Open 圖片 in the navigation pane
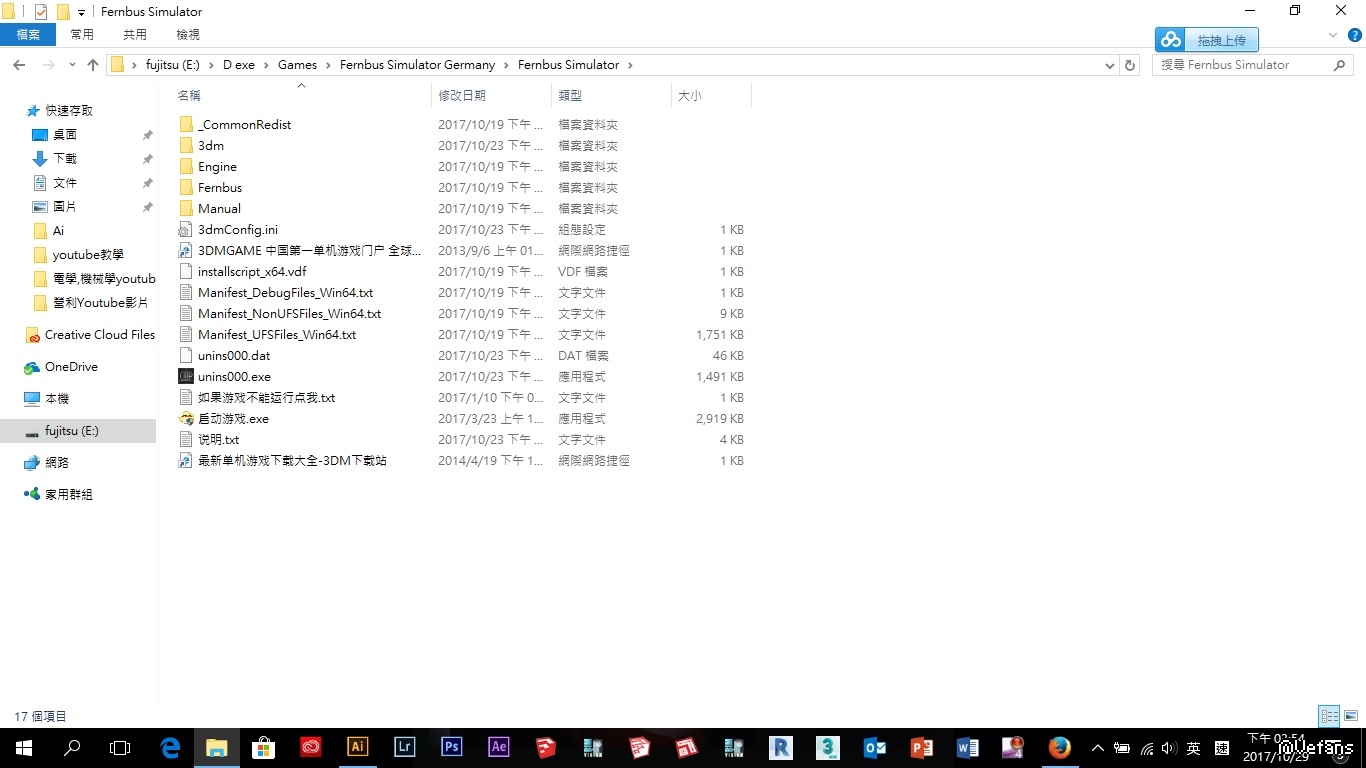 coord(65,207)
